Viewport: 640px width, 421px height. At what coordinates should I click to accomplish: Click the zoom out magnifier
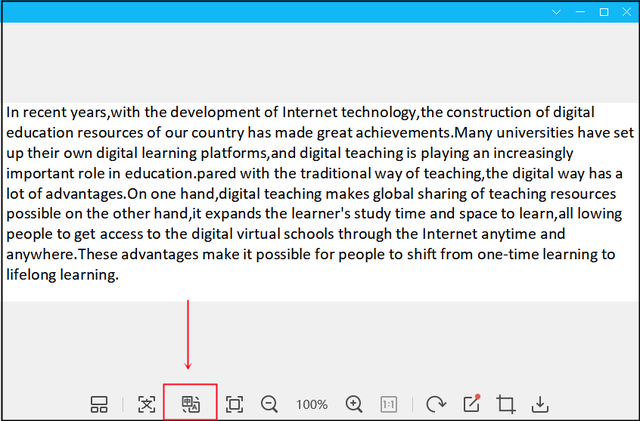pyautogui.click(x=269, y=404)
